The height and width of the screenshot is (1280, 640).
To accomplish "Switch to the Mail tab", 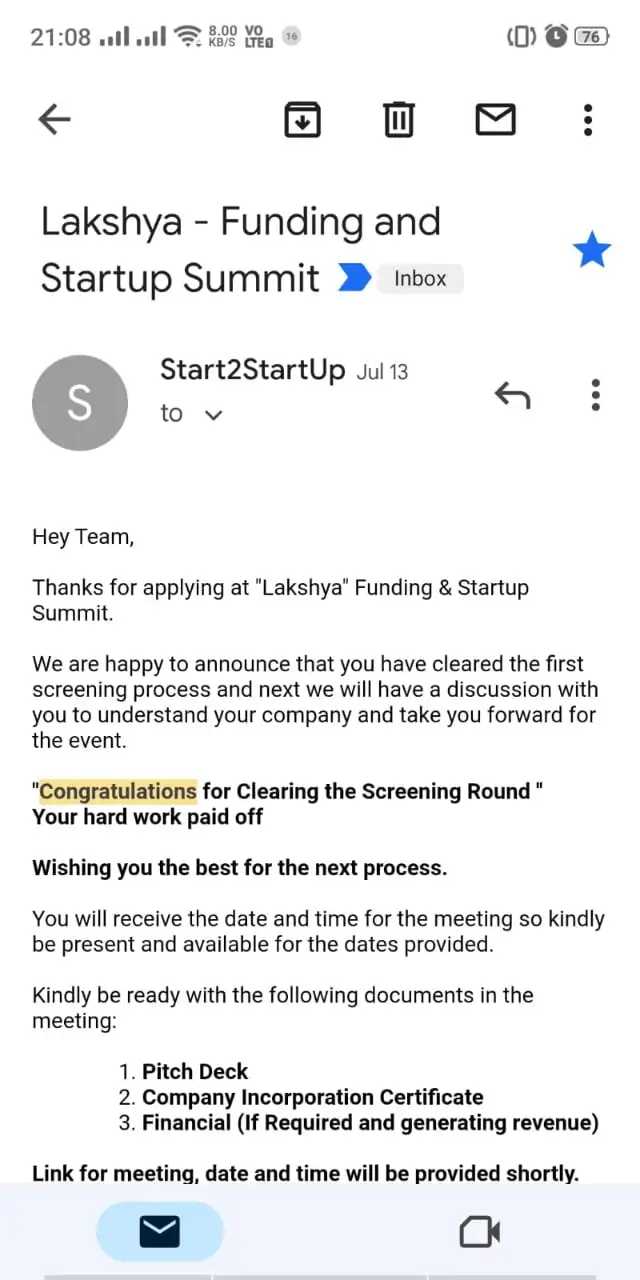I will (x=160, y=1232).
